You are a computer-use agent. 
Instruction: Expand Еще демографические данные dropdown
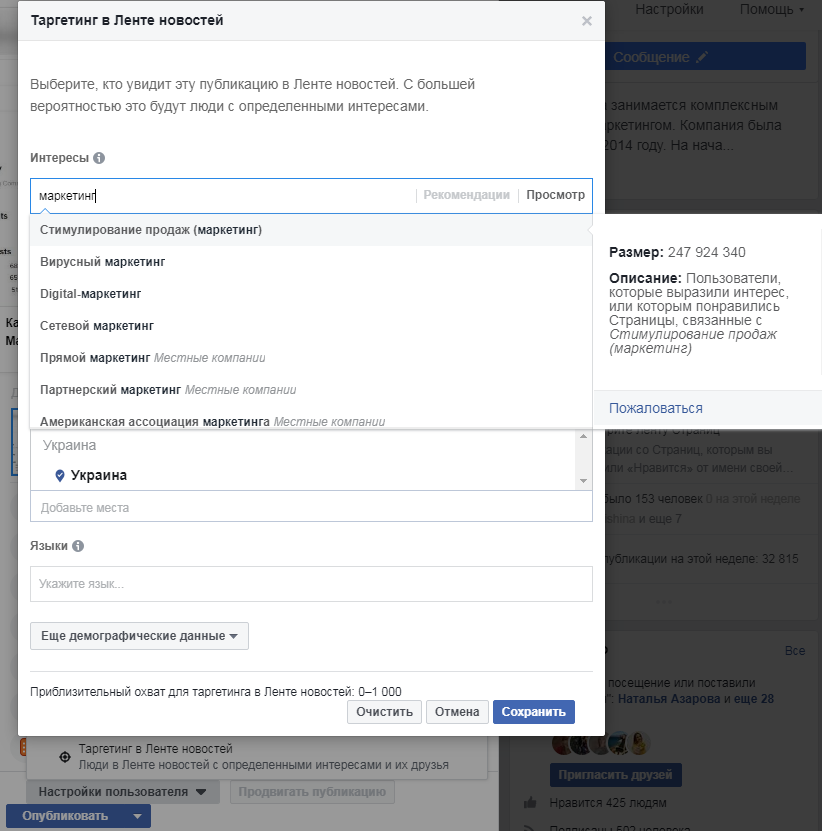(139, 636)
